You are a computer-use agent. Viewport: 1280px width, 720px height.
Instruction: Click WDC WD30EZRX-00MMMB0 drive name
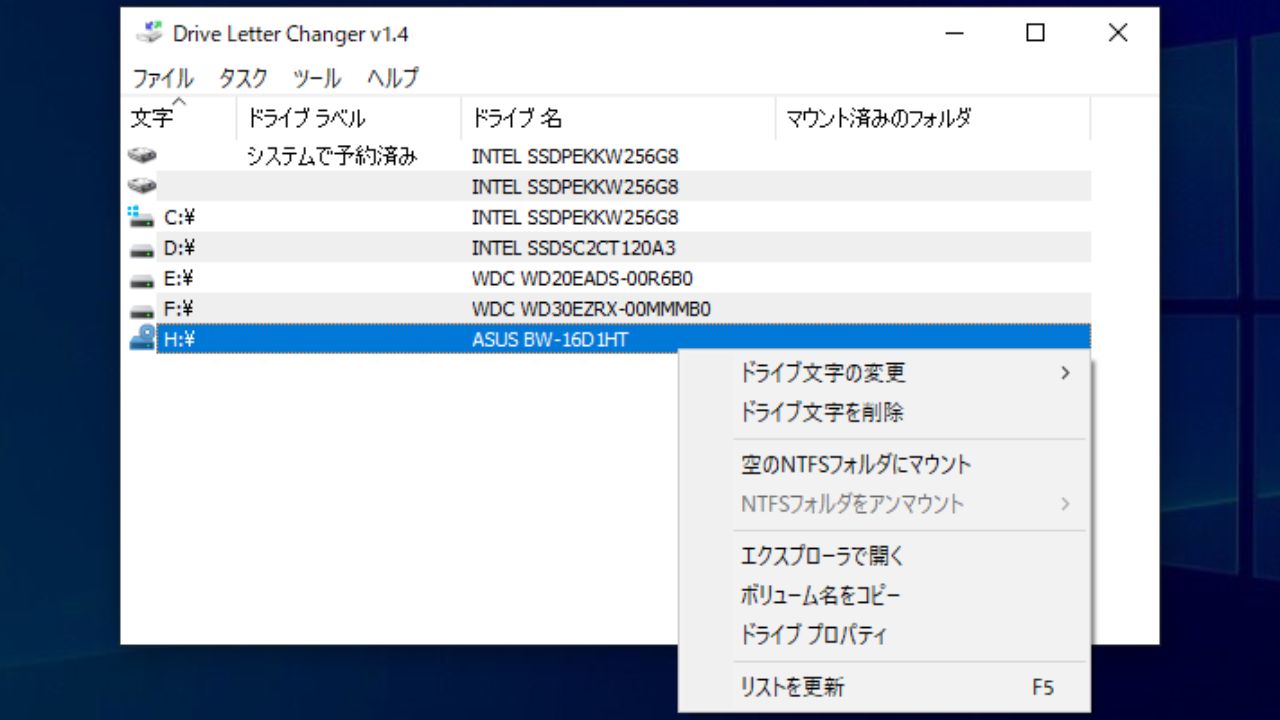(591, 309)
